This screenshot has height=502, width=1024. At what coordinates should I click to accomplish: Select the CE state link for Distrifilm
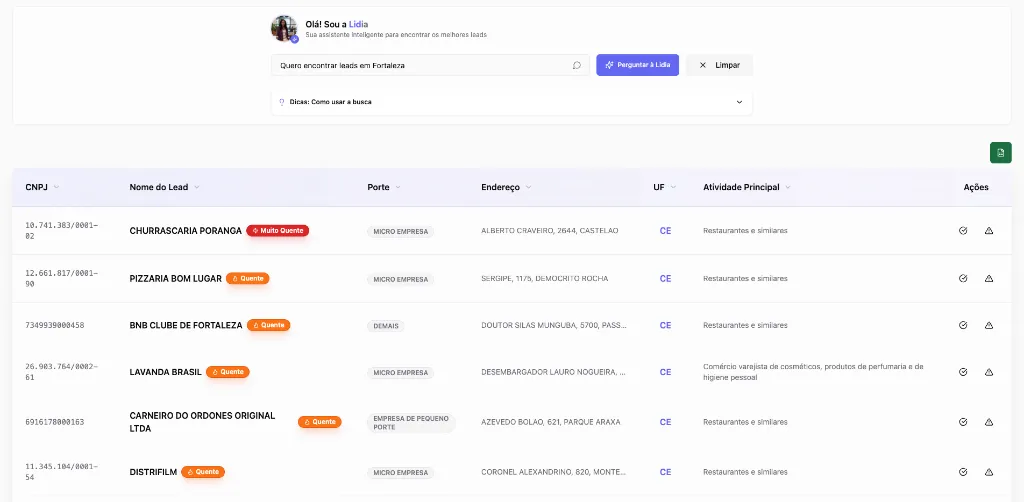(x=665, y=472)
